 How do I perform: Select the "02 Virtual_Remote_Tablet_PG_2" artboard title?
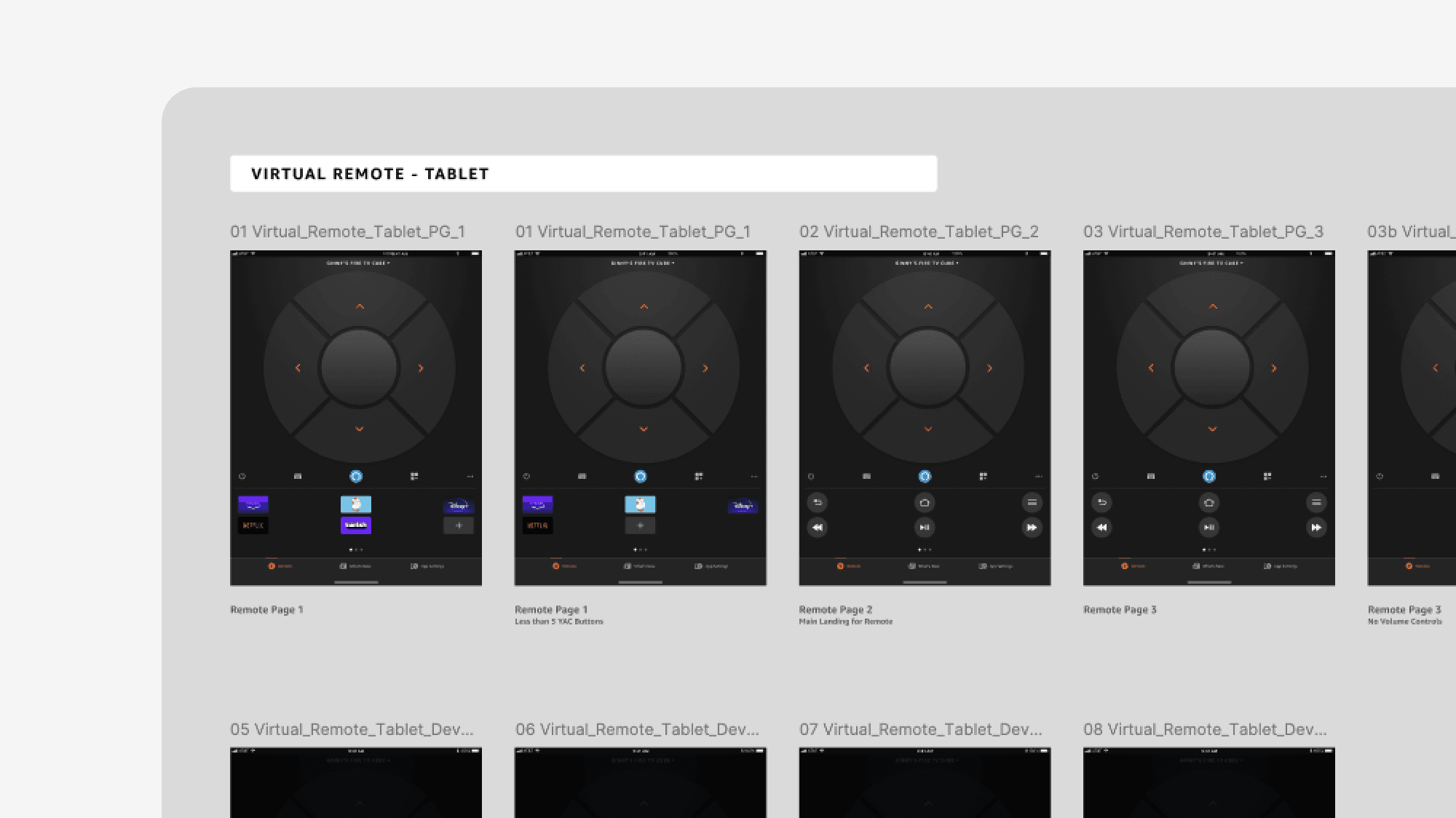click(x=919, y=231)
